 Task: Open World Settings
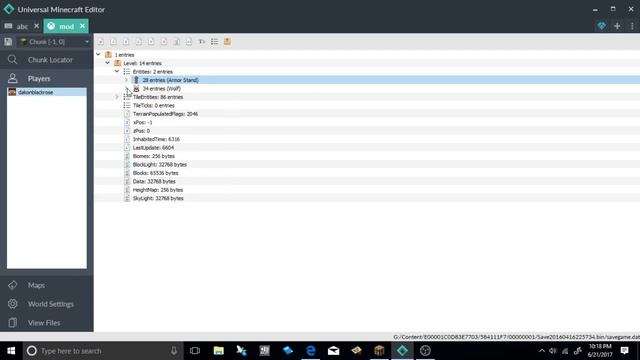tap(47, 304)
